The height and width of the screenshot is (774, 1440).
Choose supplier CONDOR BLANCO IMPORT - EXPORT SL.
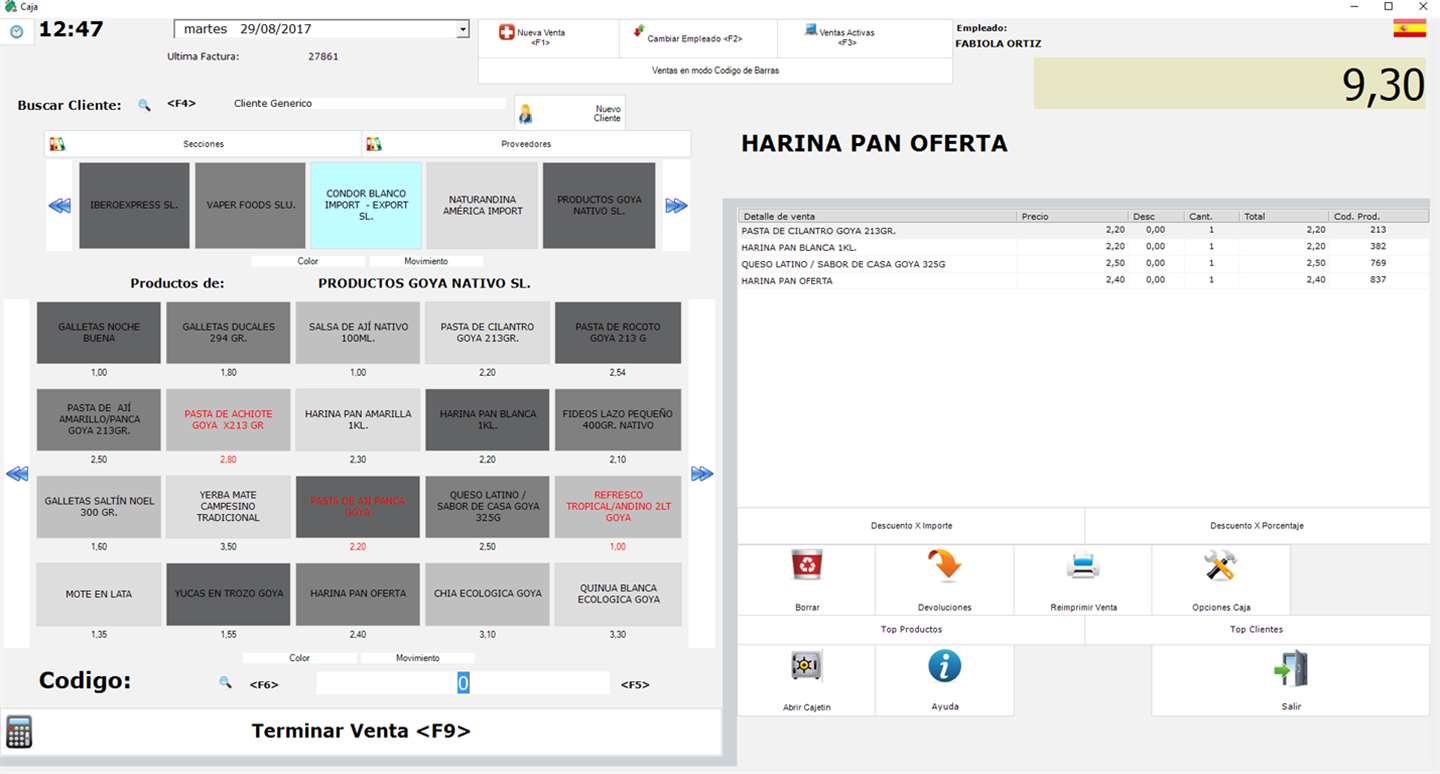(x=366, y=205)
